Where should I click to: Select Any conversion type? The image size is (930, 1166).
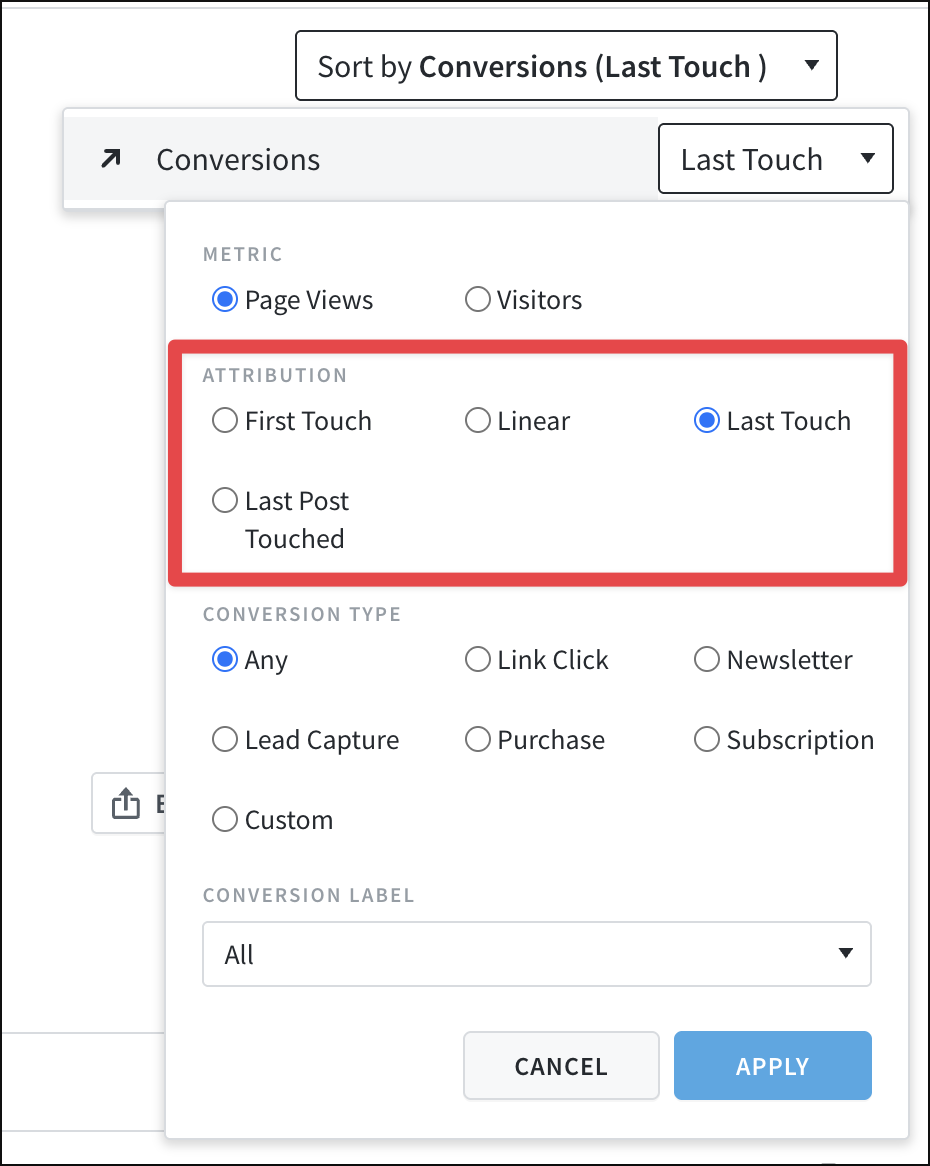225,659
